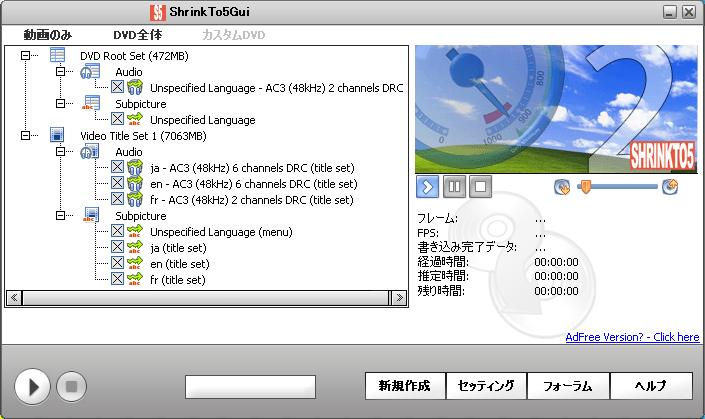Toggle checkbox for en AC3 6 channels audio
This screenshot has width=705, height=419.
(x=117, y=183)
